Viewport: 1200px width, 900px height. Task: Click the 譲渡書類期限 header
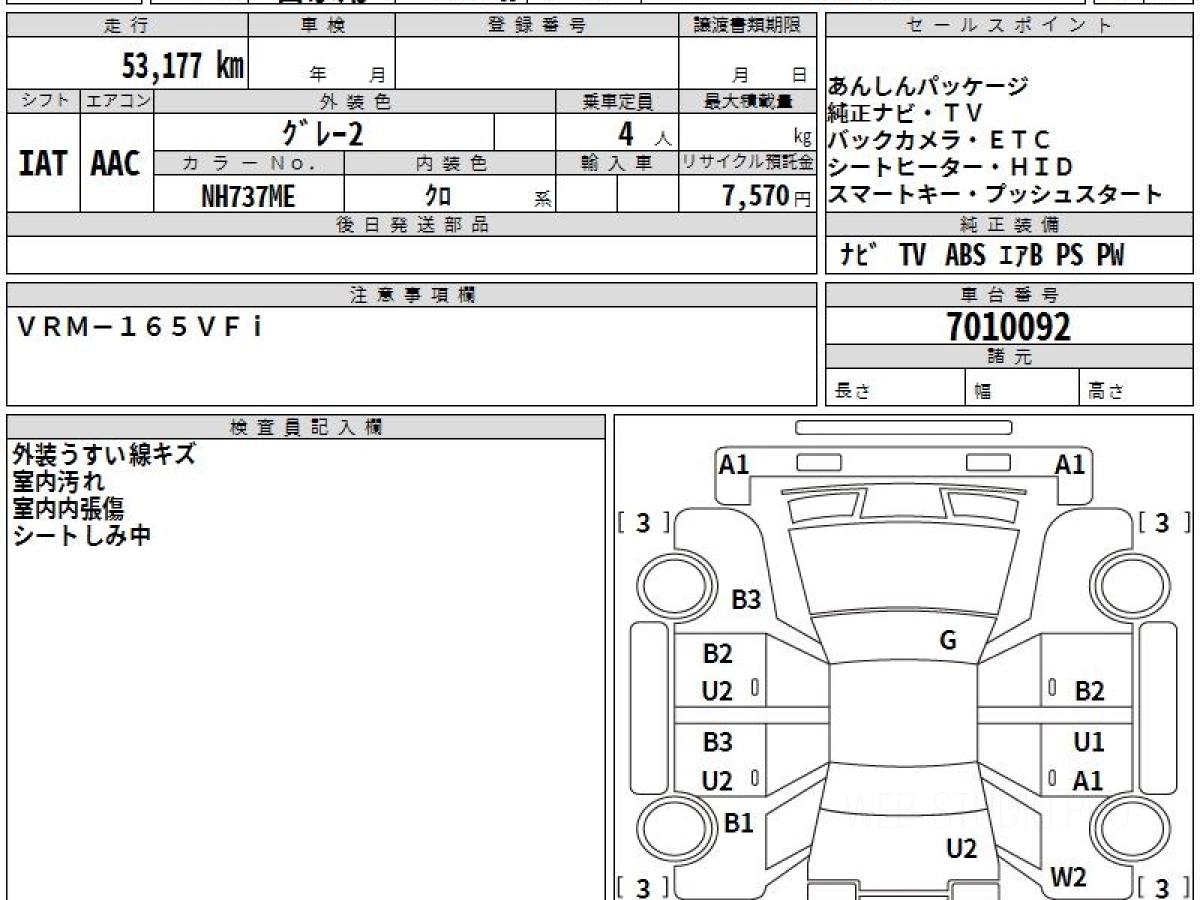point(748,26)
